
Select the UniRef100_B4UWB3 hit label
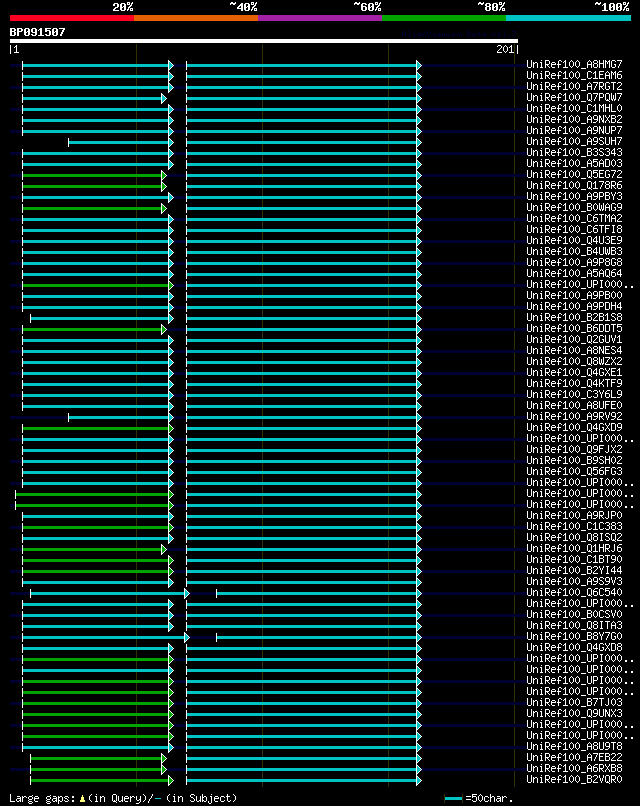(574, 251)
